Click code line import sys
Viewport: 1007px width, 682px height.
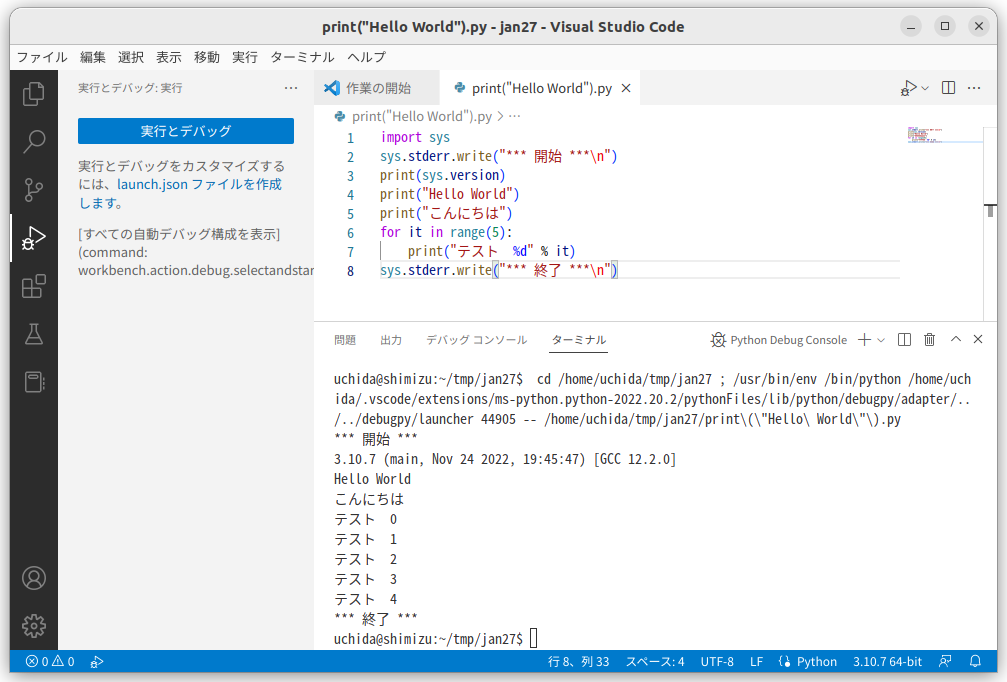pyautogui.click(x=415, y=137)
